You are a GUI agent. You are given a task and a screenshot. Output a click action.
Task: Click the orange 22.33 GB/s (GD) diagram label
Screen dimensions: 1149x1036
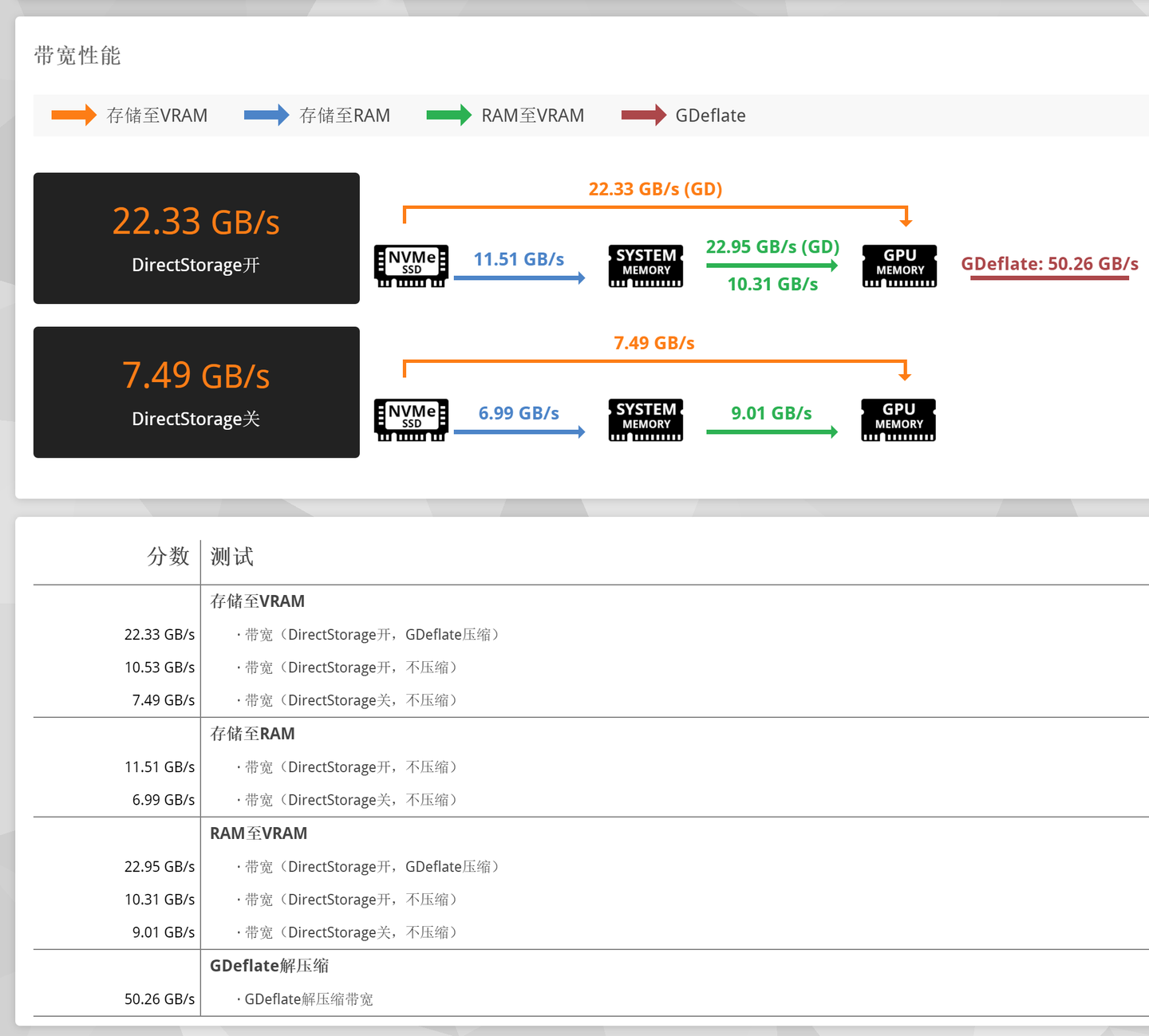pyautogui.click(x=656, y=189)
